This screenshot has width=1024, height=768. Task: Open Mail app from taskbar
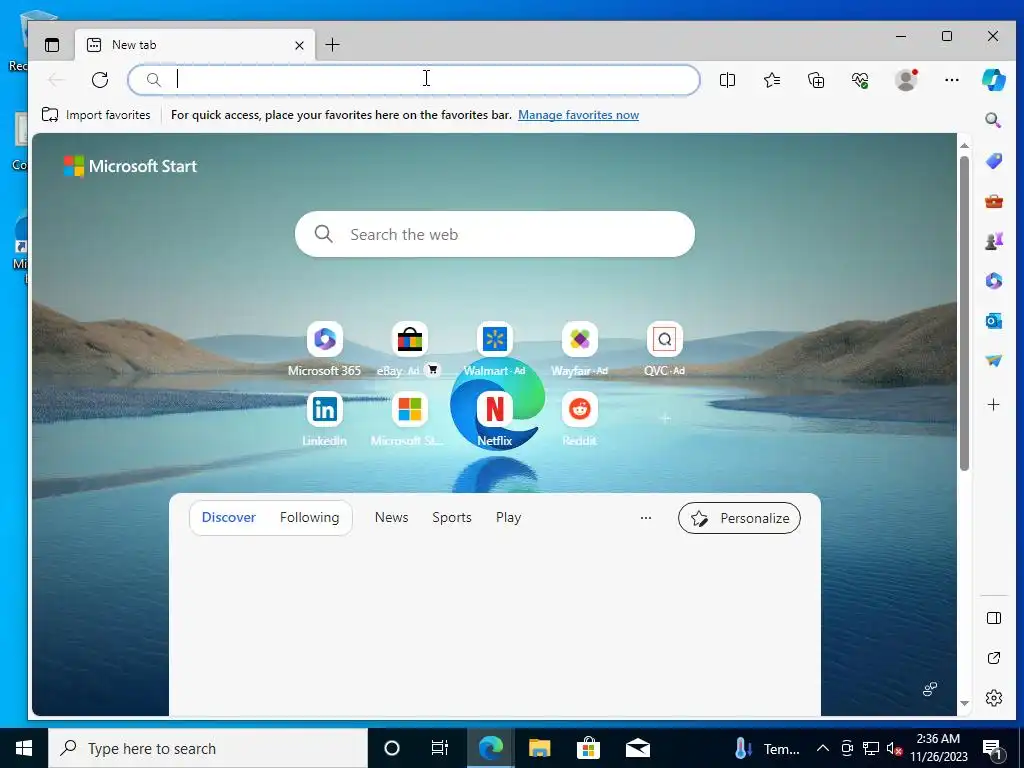click(x=637, y=748)
